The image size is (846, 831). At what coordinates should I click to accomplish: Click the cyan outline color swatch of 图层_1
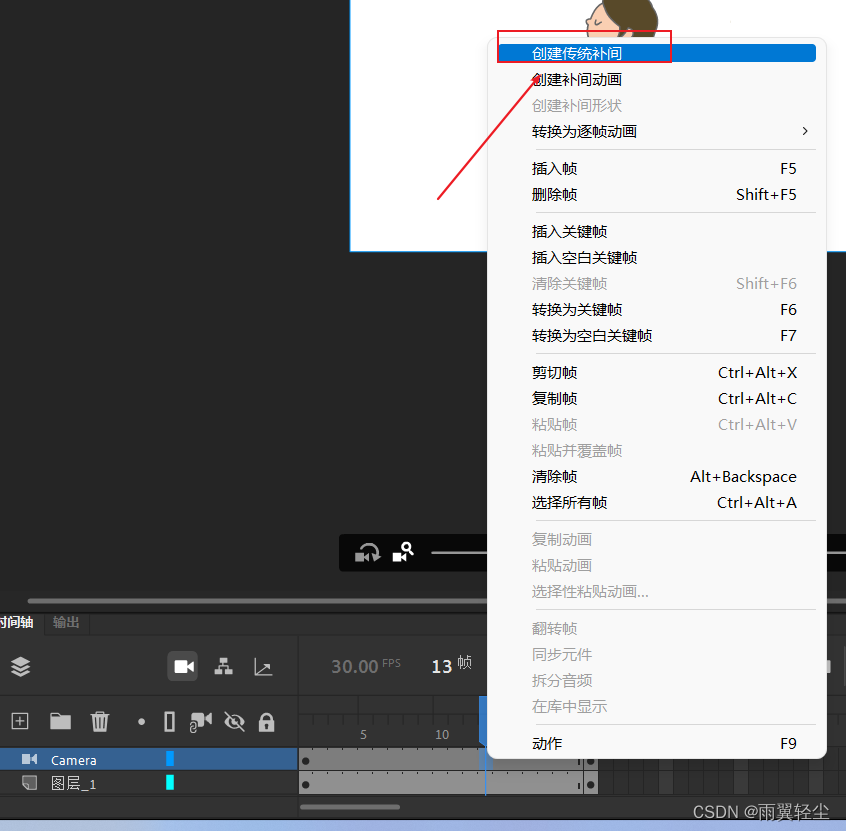coord(170,782)
